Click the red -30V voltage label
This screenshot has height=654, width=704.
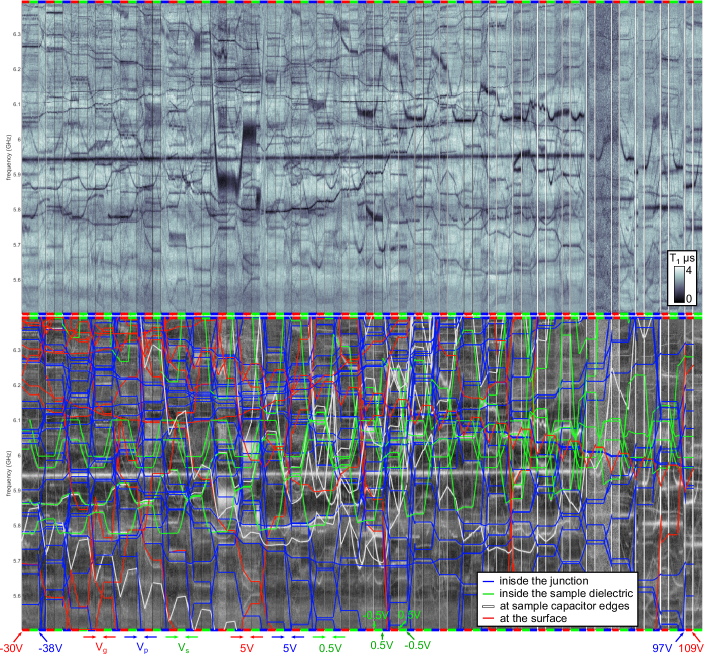[12, 649]
